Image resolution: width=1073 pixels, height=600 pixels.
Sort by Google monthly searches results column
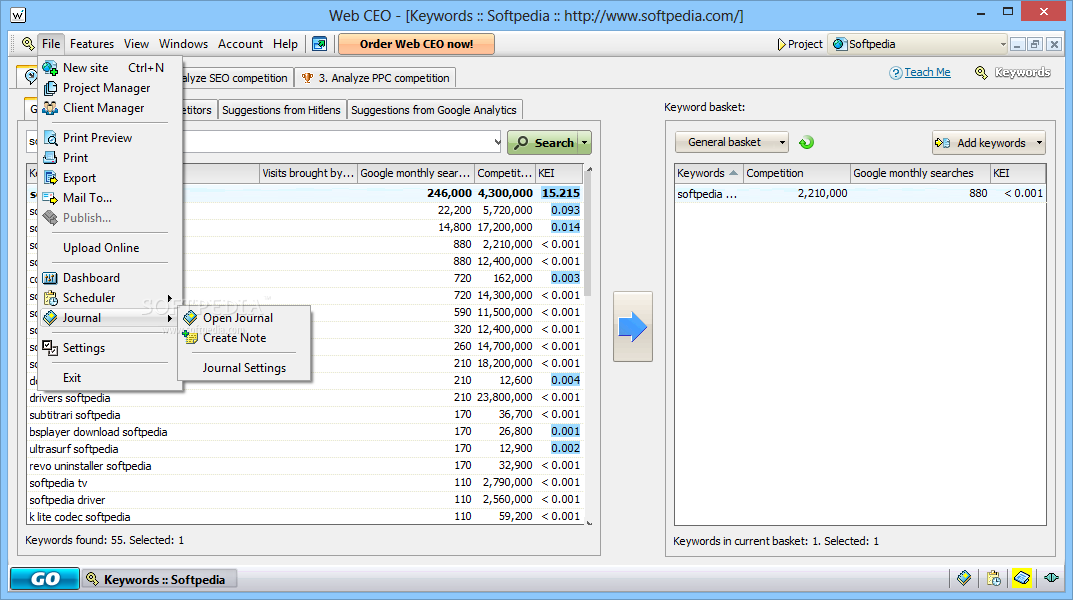pos(415,173)
